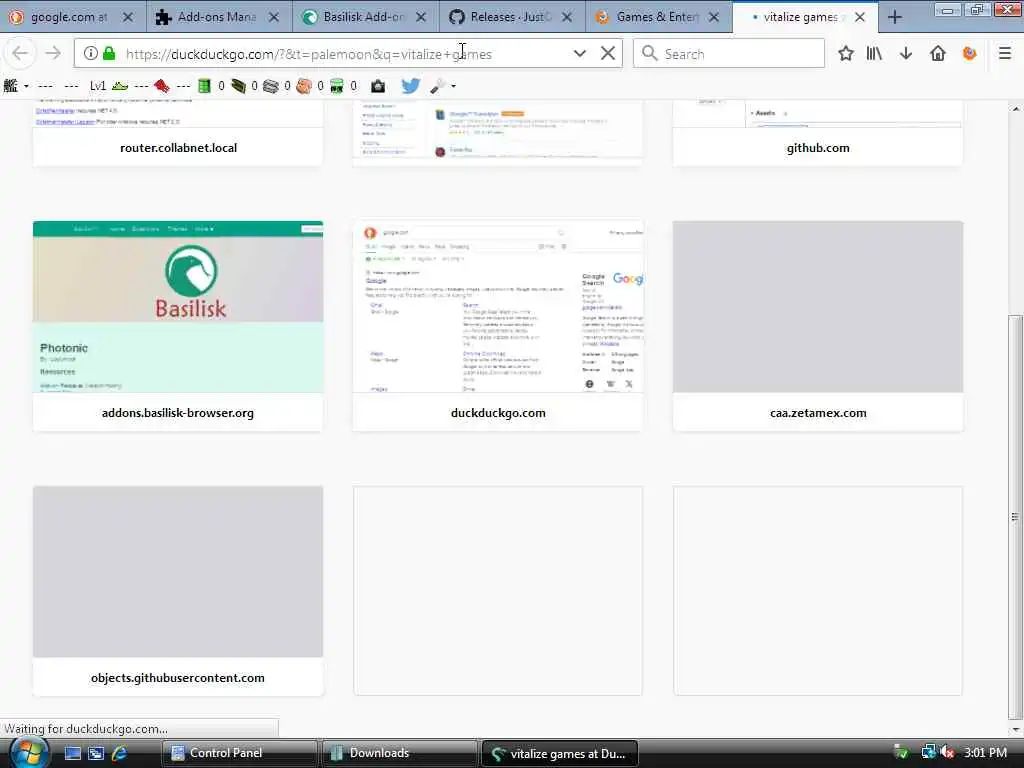Go back with the back arrow
This screenshot has height=768, width=1024.
(x=20, y=54)
